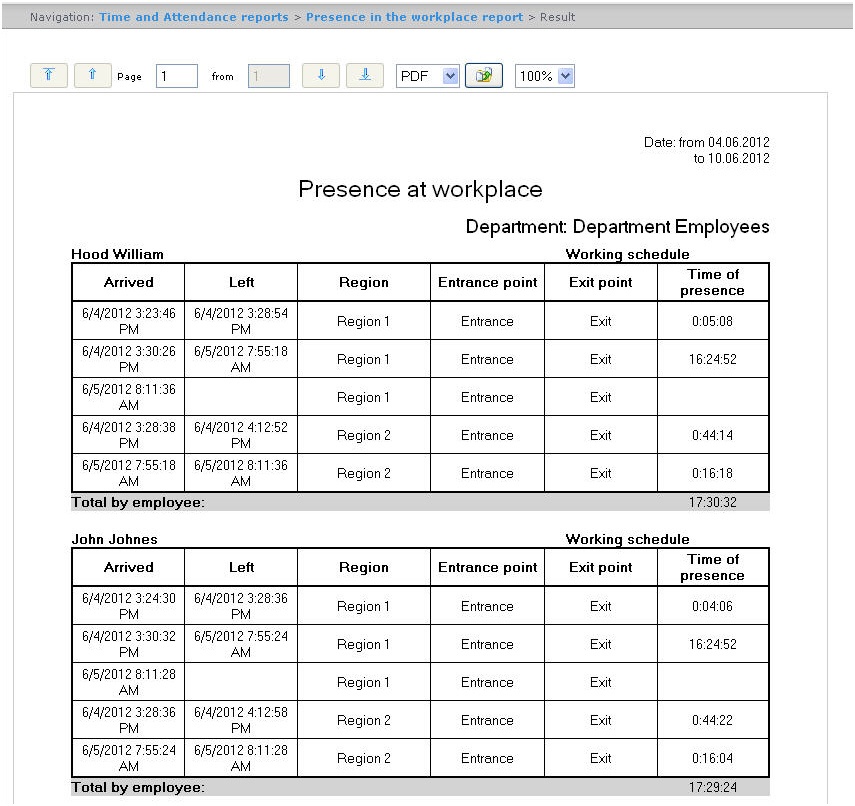
Task: Click the export report icon button
Action: tap(484, 75)
